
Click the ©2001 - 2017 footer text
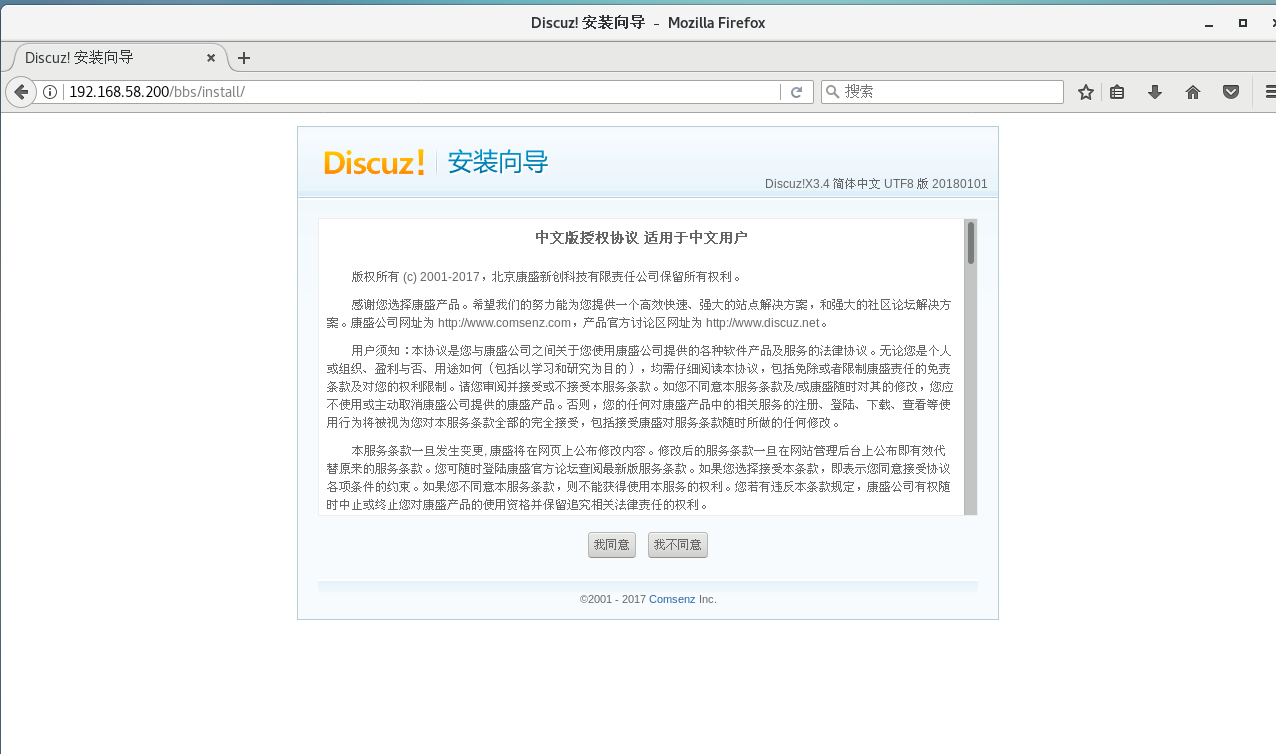click(613, 599)
